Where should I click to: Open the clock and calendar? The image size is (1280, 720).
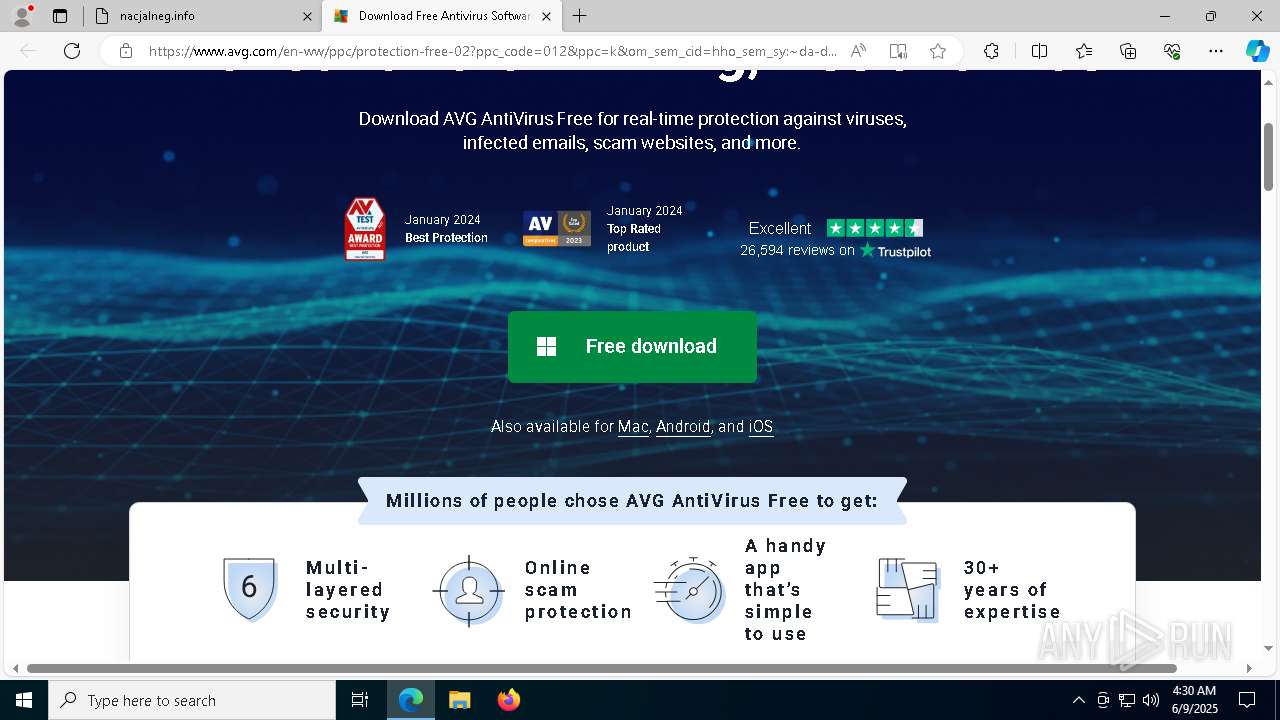1194,700
